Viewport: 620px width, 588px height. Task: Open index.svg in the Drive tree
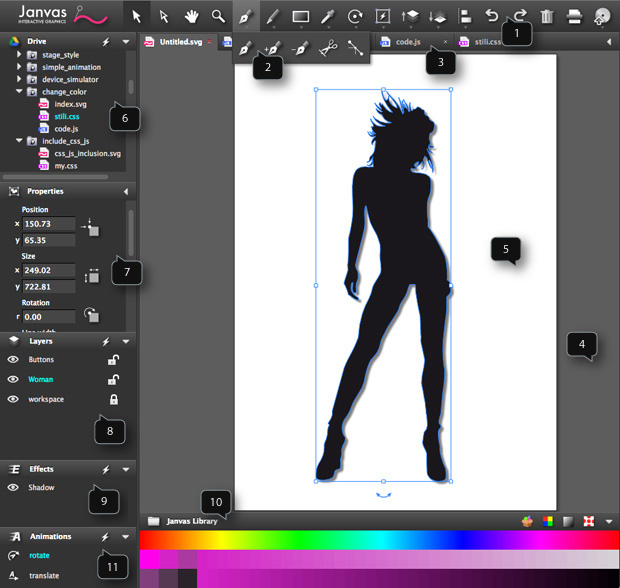coord(70,104)
